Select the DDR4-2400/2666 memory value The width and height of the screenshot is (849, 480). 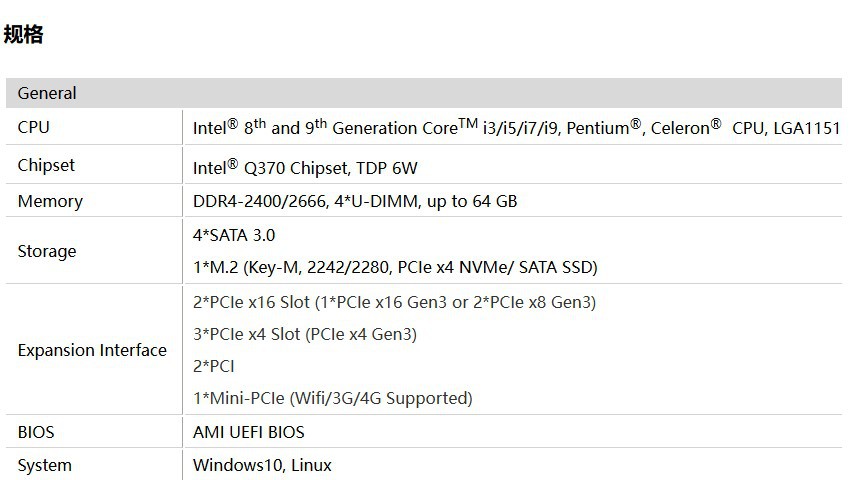[x=355, y=201]
